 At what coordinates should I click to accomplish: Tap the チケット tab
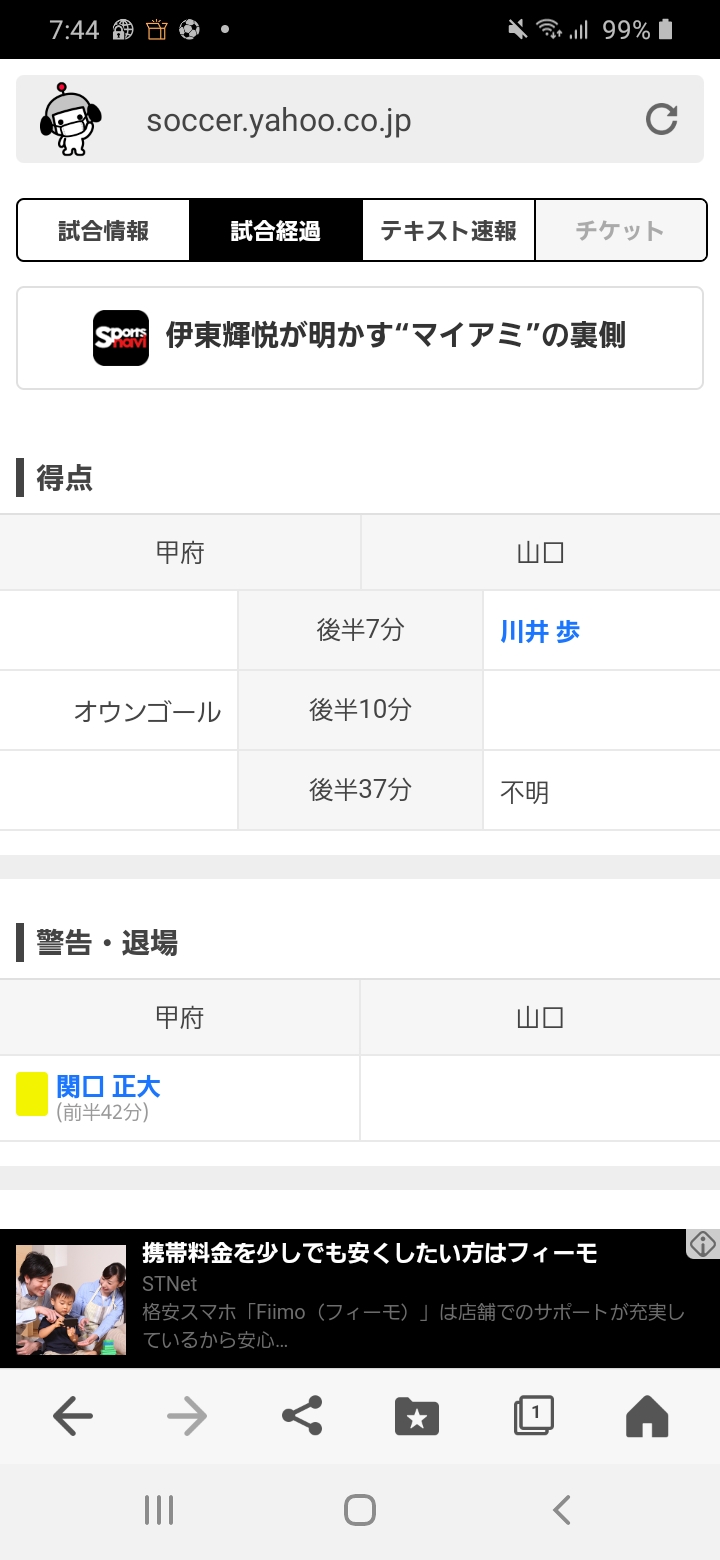pos(620,231)
